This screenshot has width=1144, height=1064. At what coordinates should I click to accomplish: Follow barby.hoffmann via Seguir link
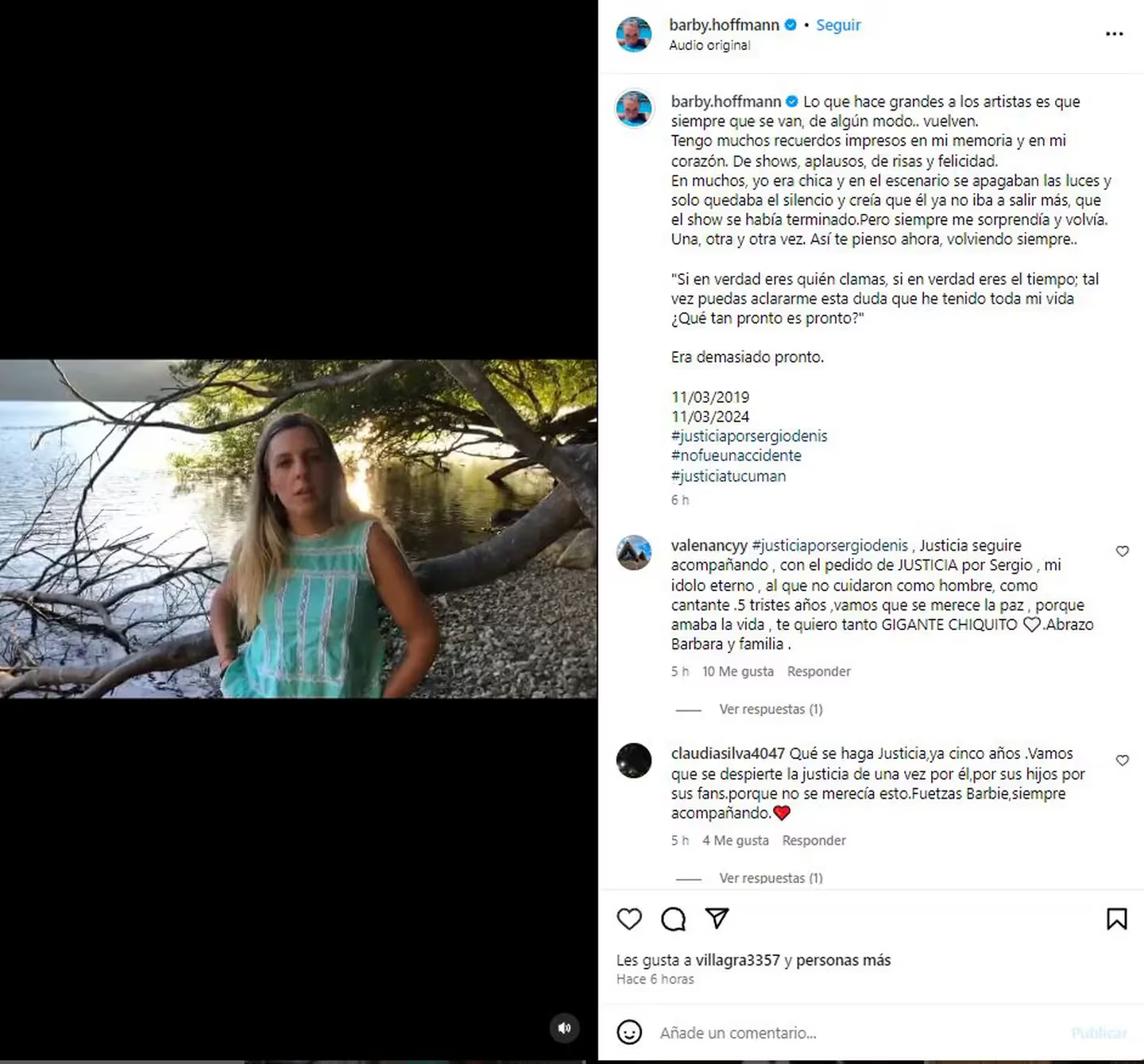(838, 25)
